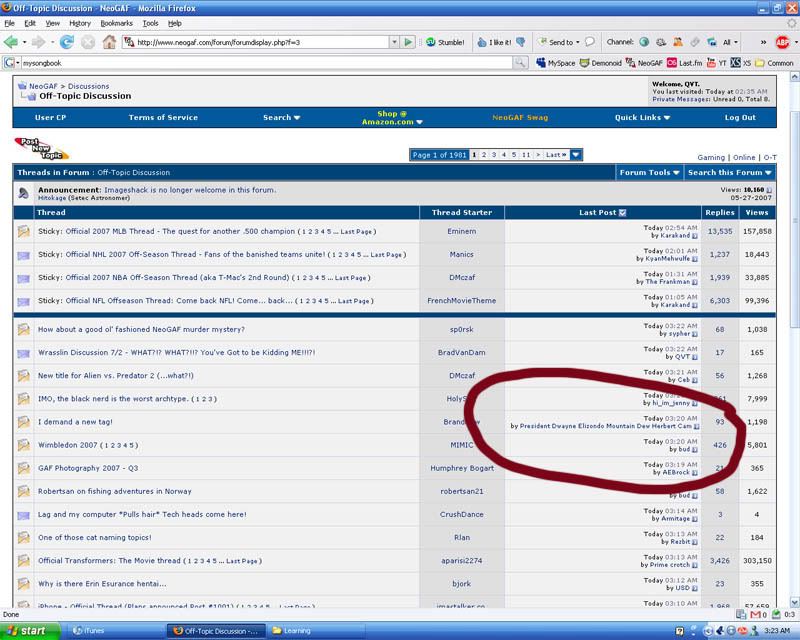Click the Log Out link
Screen dimensions: 800x640
tap(740, 117)
